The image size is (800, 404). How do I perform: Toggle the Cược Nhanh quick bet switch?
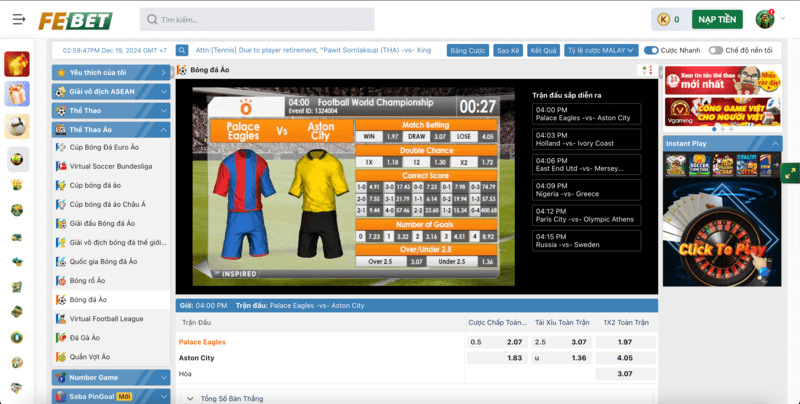pos(651,50)
